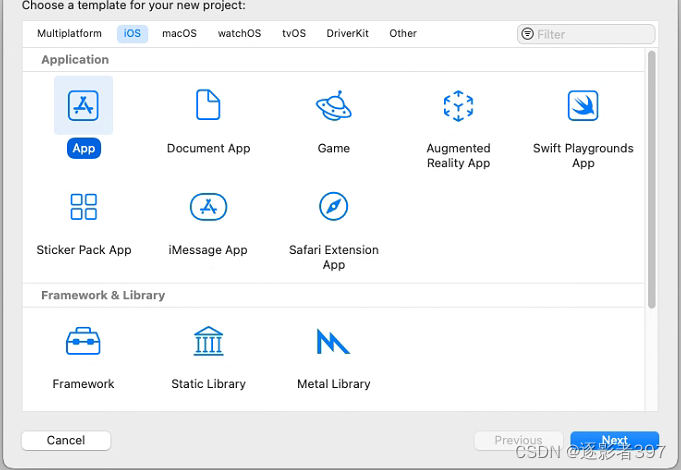Pick the Metal Library icon
Screen dimensions: 681x470
click(x=333, y=341)
